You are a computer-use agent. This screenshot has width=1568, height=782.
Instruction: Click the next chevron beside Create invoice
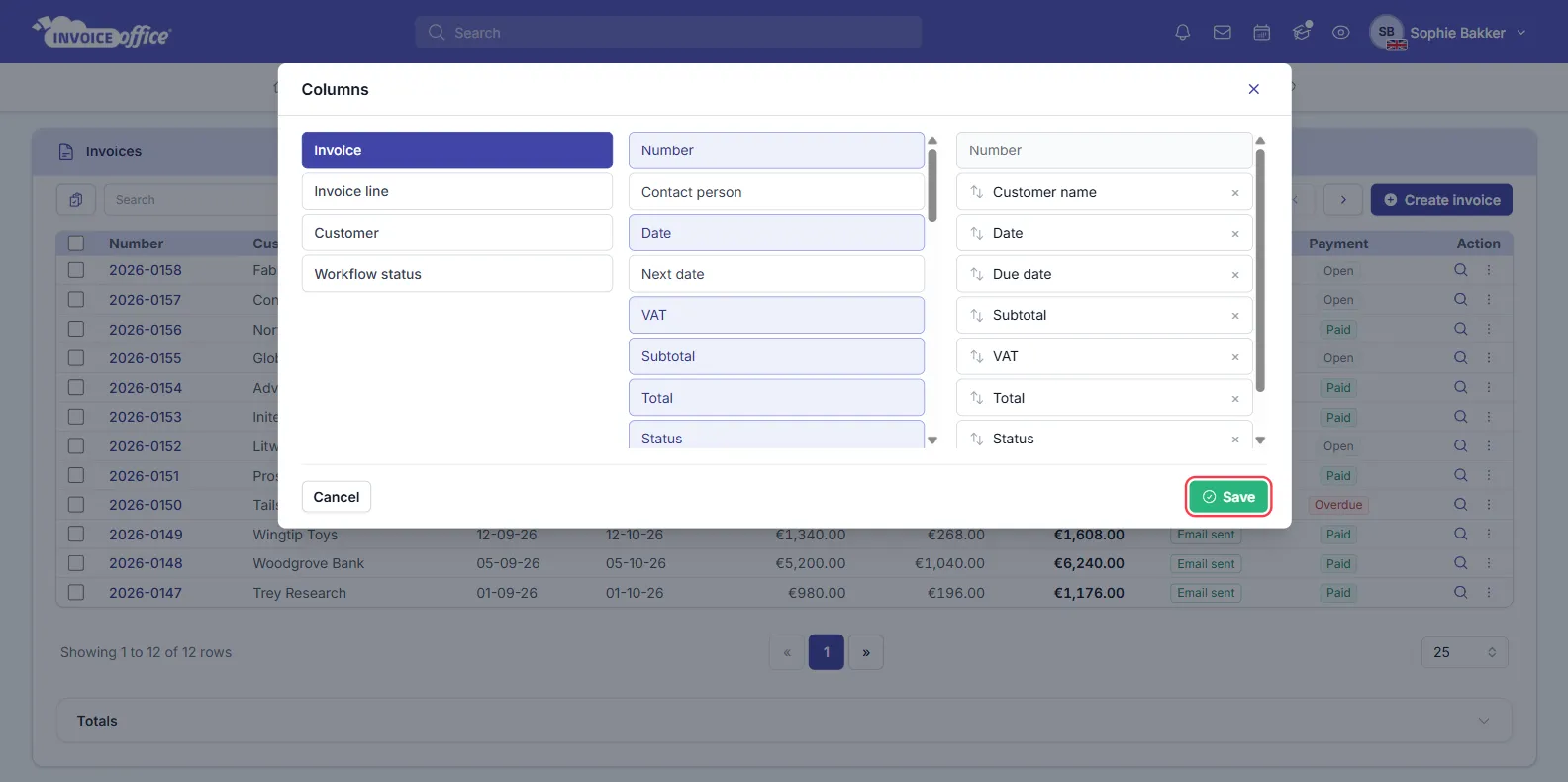[1343, 200]
